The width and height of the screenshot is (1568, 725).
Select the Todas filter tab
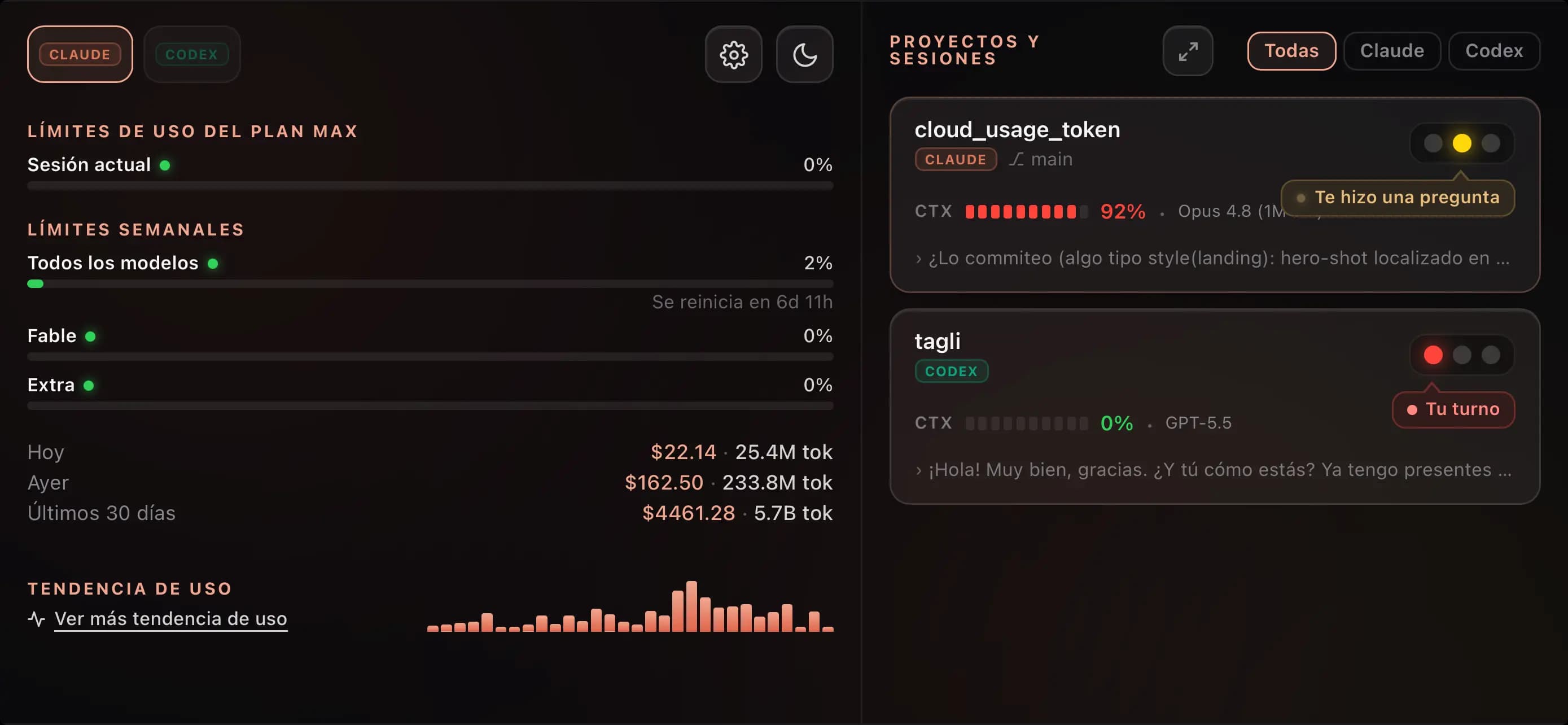click(x=1291, y=51)
